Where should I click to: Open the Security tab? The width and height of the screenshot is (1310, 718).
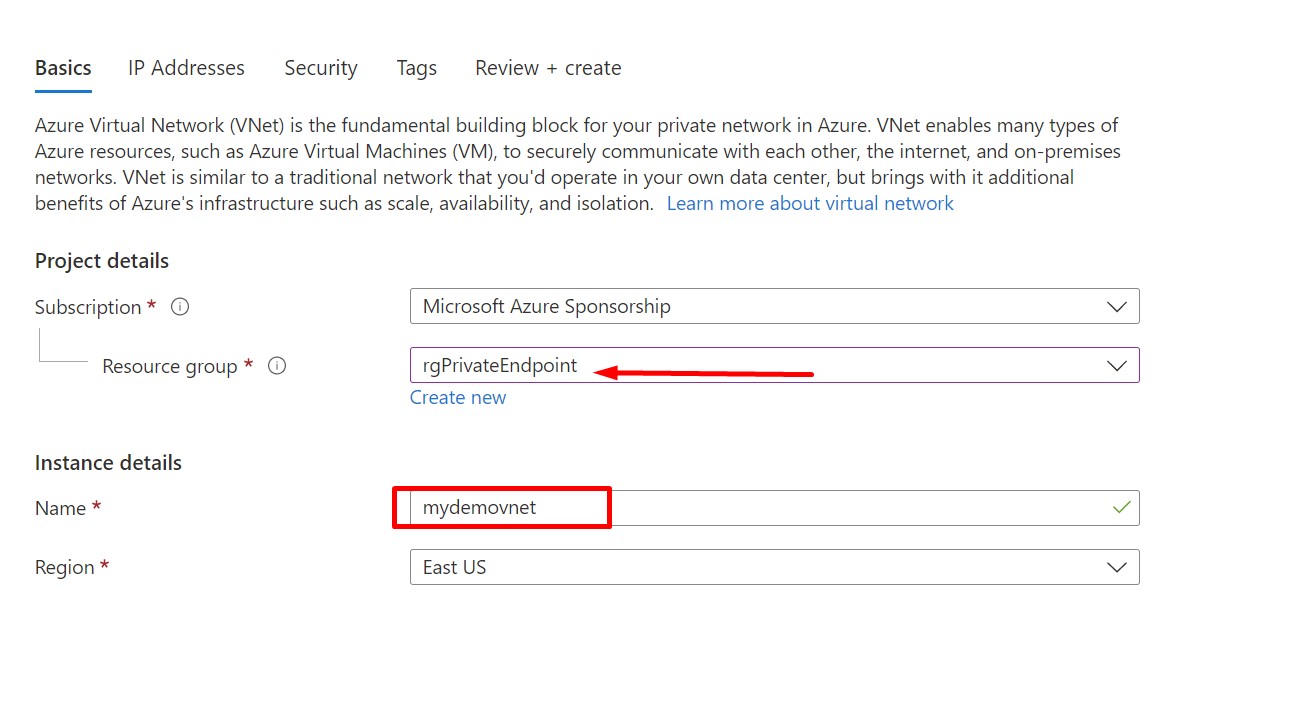[320, 68]
